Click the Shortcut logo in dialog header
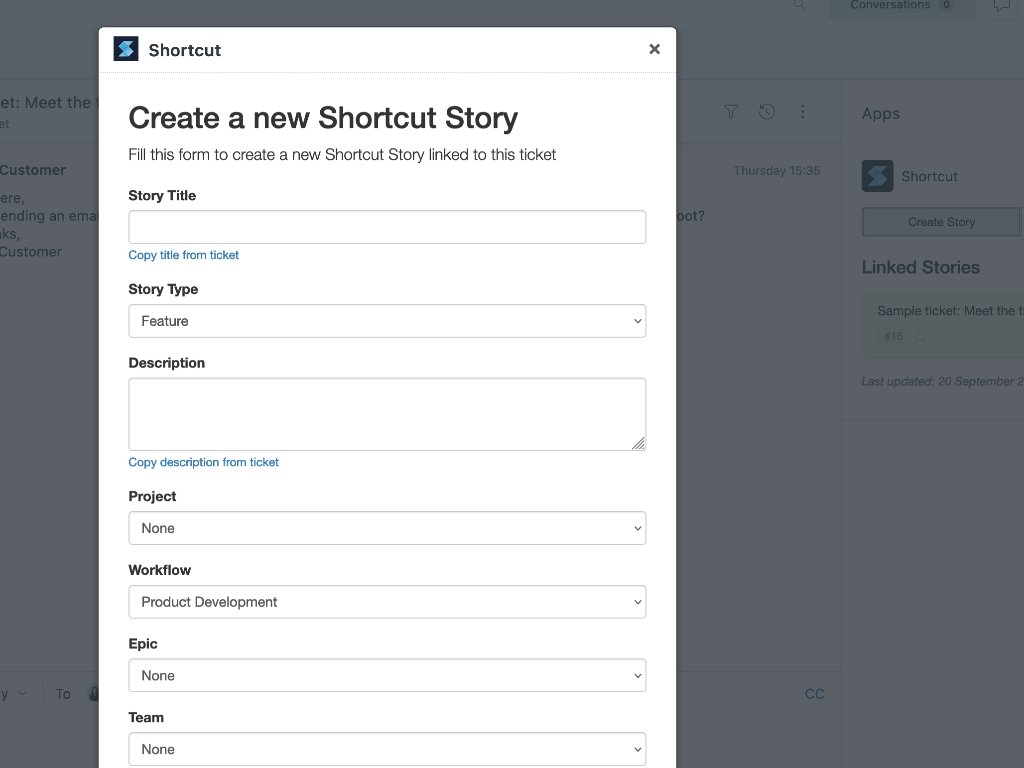The width and height of the screenshot is (1024, 768). [x=126, y=49]
